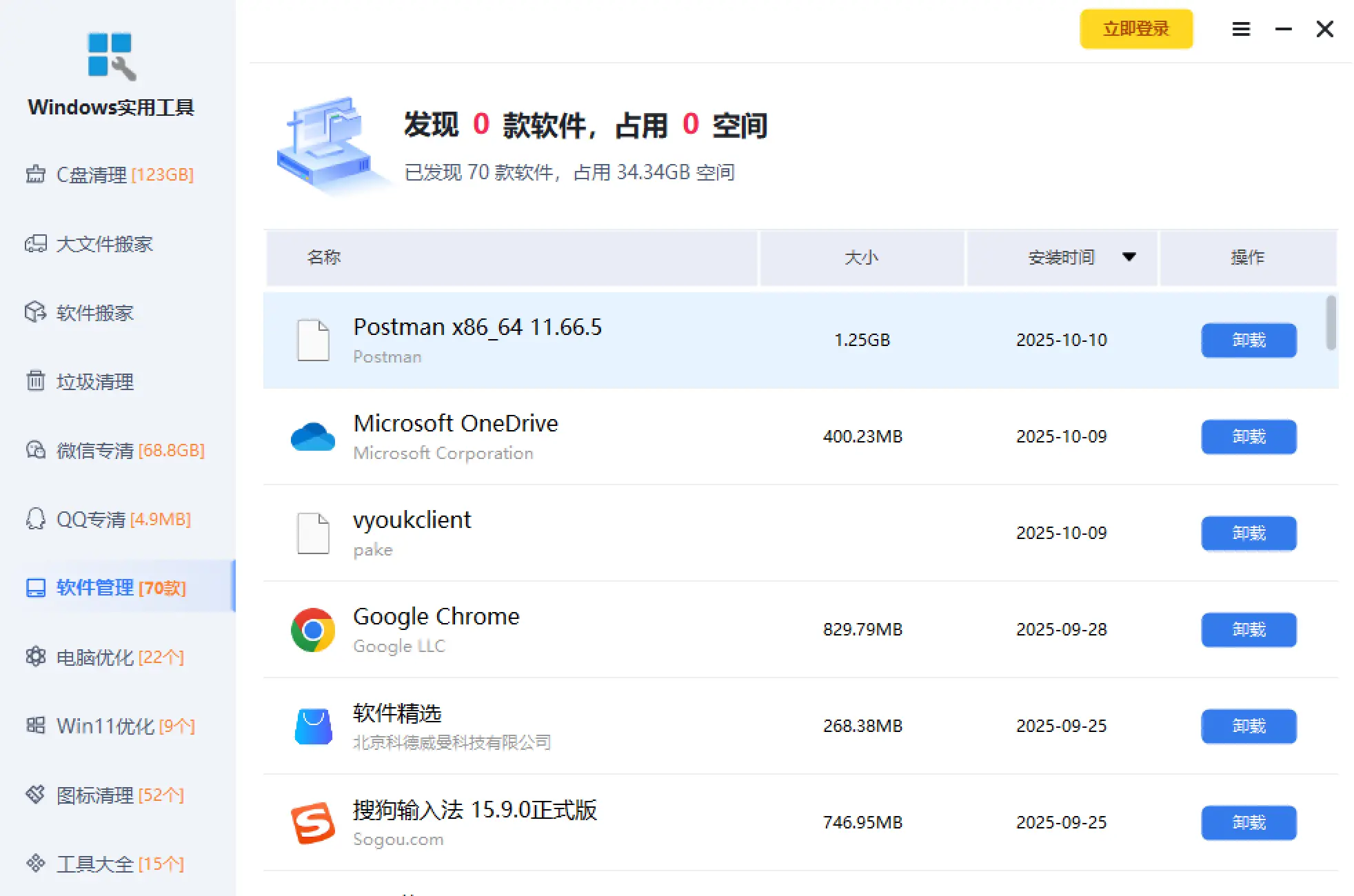
Task: Click the software list vertical scrollbar thumb
Action: 1331,323
